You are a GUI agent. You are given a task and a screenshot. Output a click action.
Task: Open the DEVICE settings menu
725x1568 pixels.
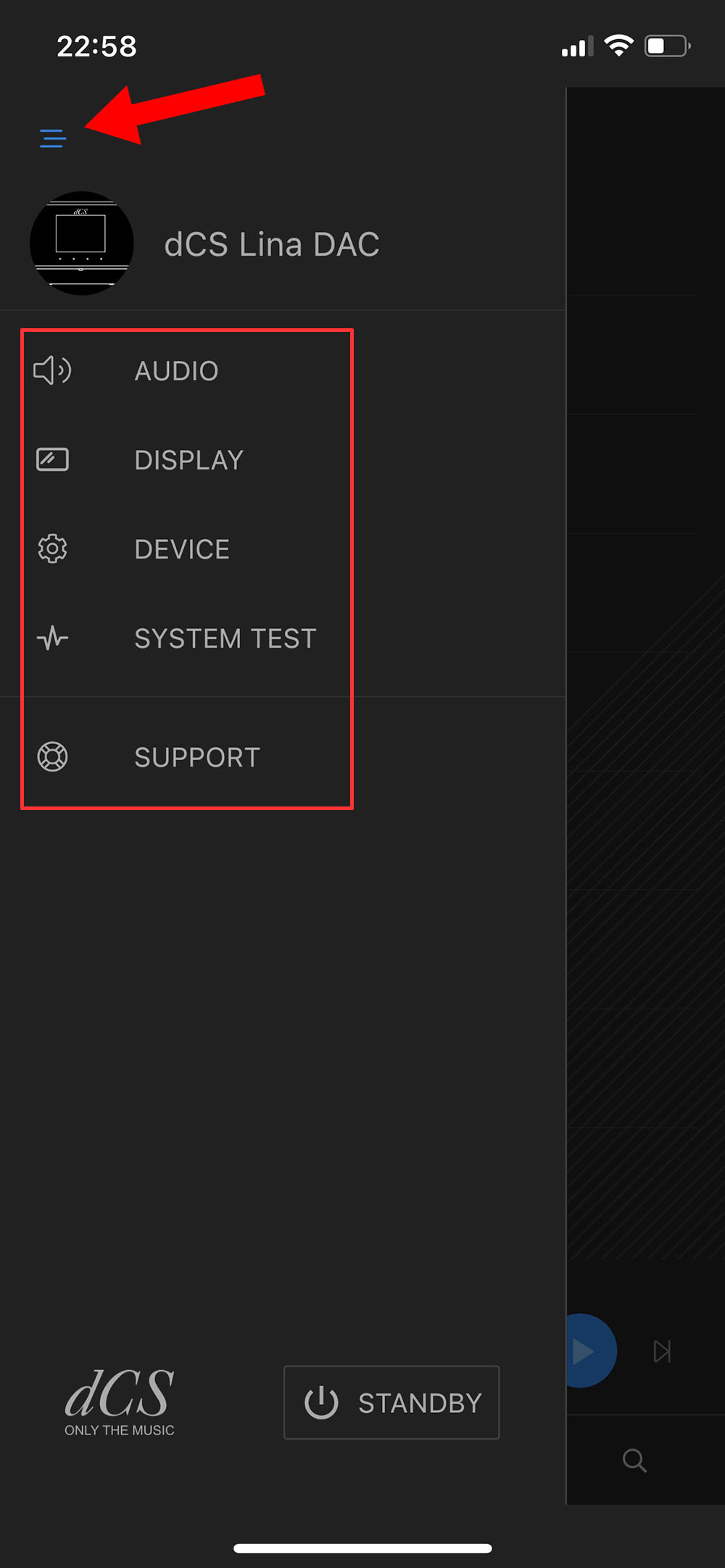point(182,549)
